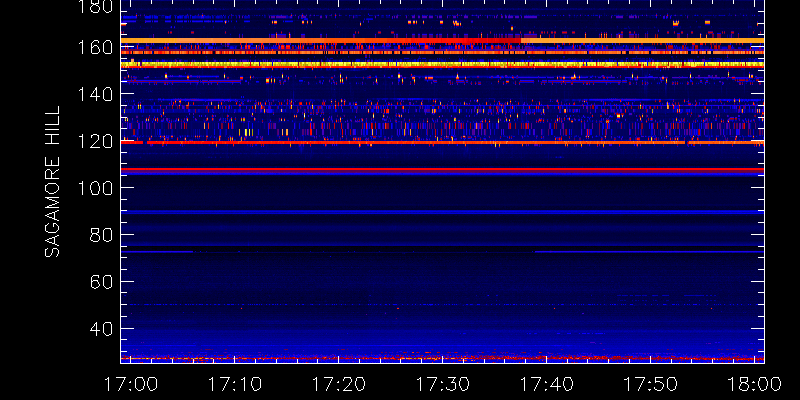
Task: Click the solid red band near 108
Action: pyautogui.click(x=442, y=169)
